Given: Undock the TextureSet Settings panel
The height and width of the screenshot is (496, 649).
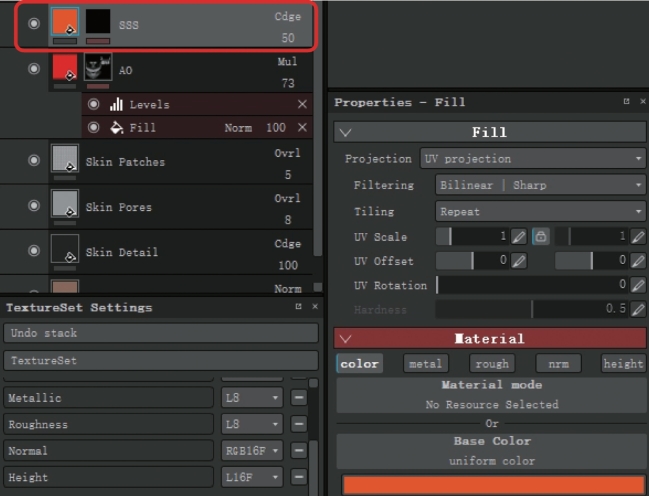Looking at the screenshot, I should click(298, 306).
